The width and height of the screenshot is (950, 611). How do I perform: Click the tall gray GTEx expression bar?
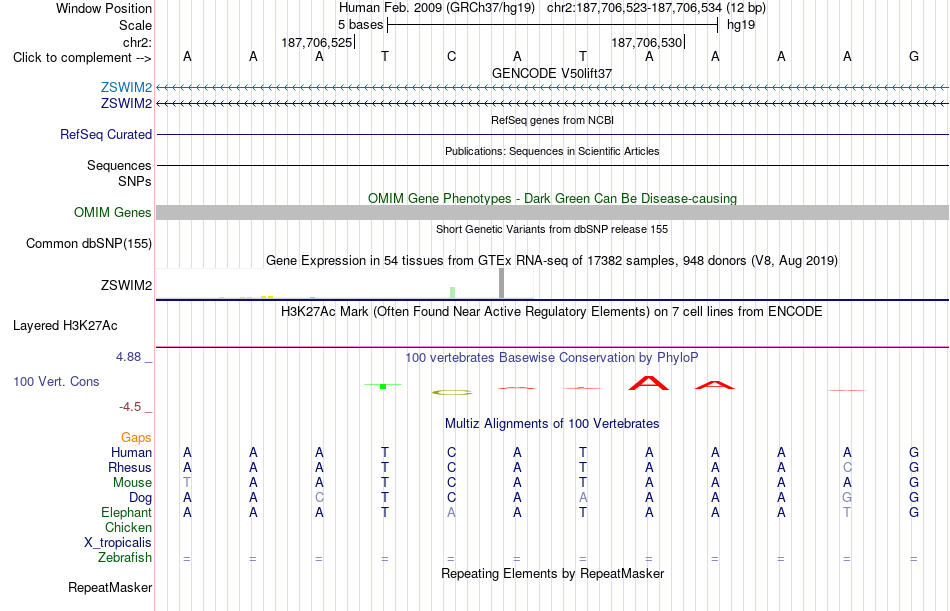pos(501,283)
